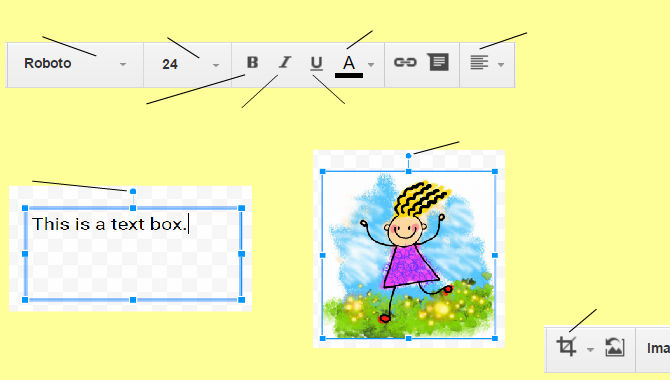Open the font size 24 dropdown

click(x=188, y=65)
